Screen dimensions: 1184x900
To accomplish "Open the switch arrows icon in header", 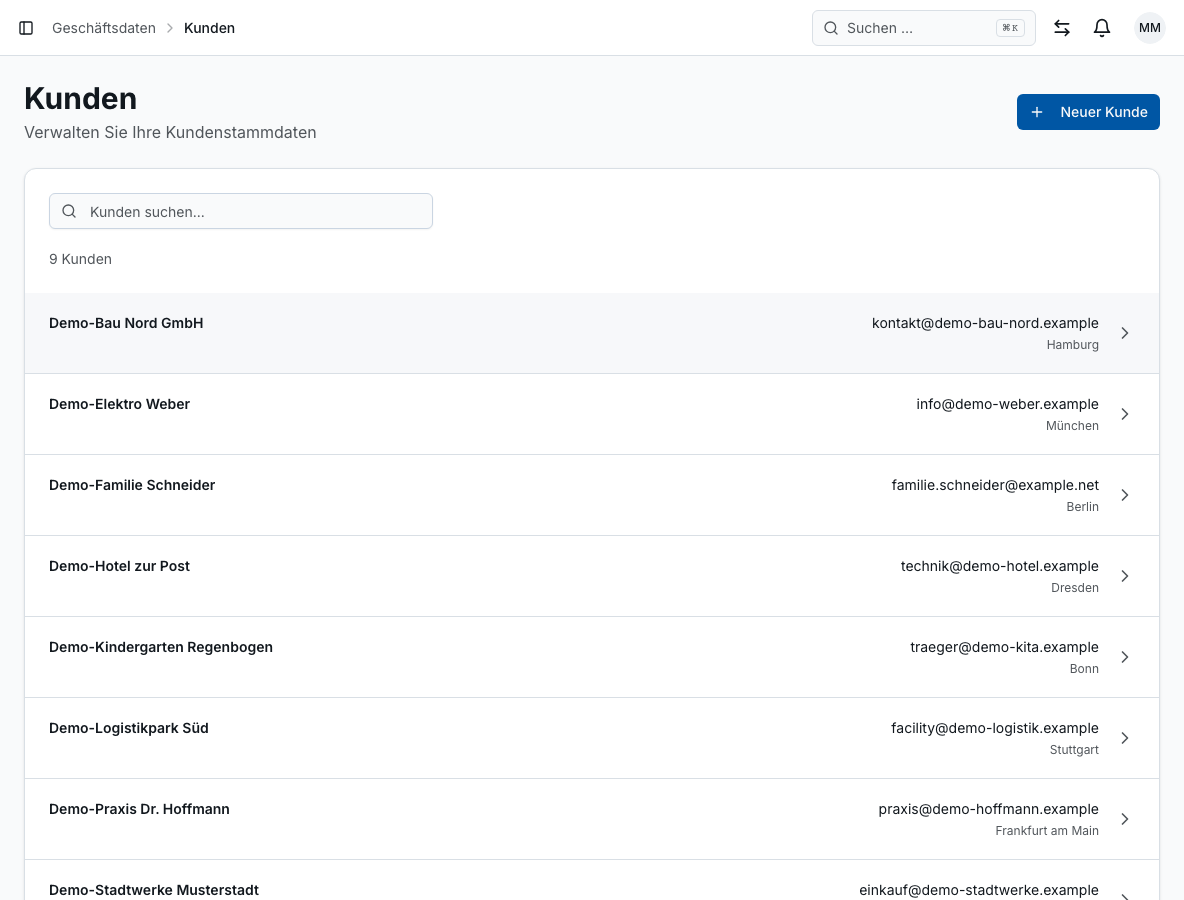I will click(1062, 28).
